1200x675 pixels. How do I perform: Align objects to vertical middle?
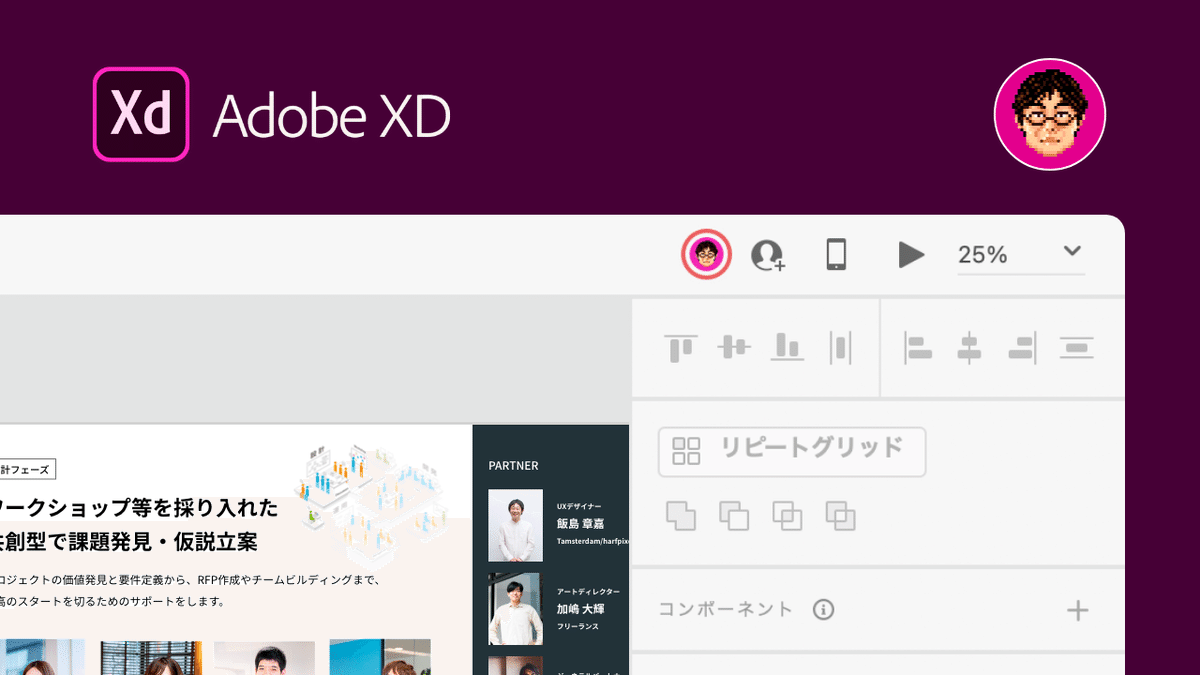(x=734, y=348)
